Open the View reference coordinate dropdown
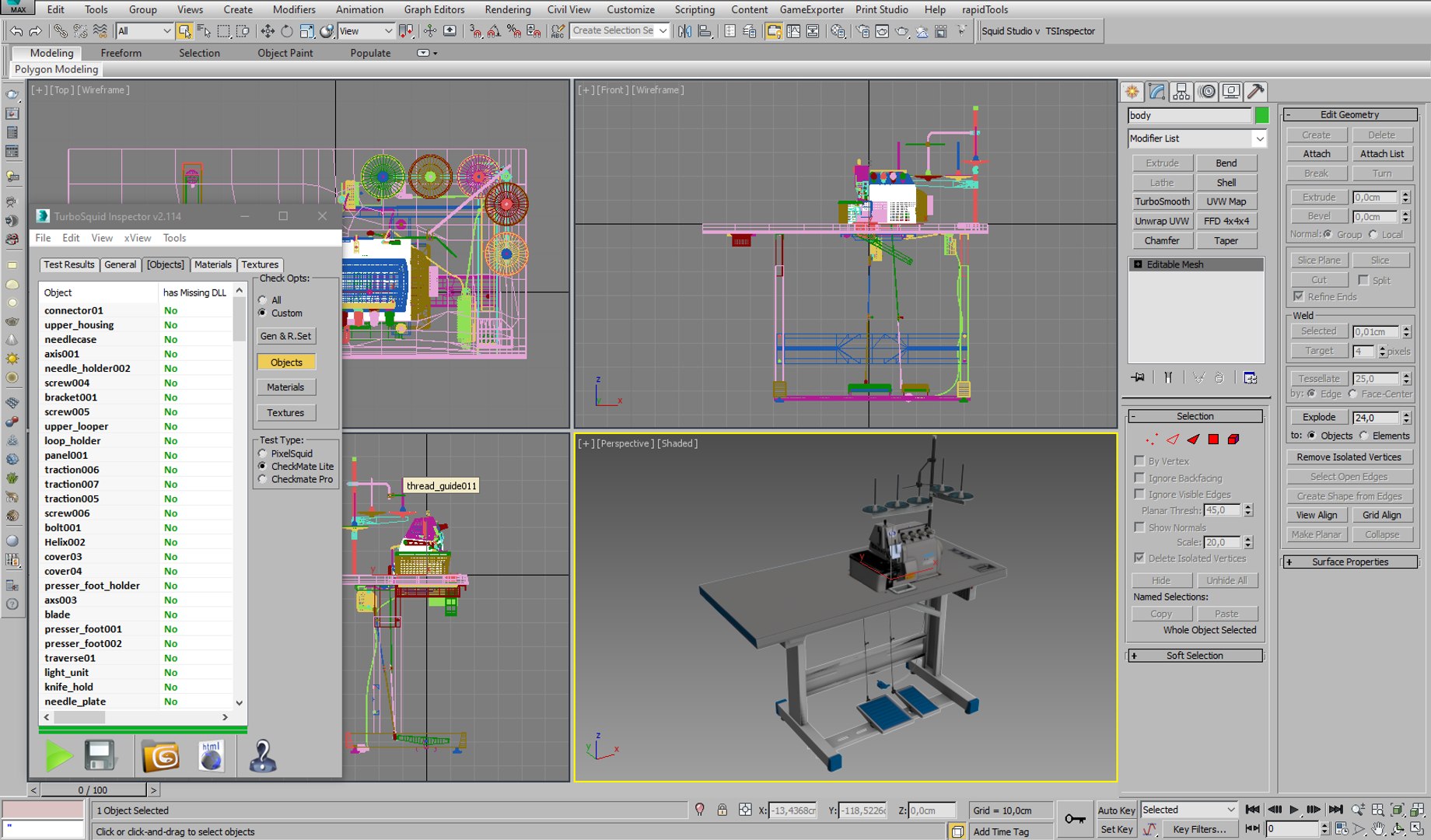The height and width of the screenshot is (840, 1431). (x=366, y=31)
